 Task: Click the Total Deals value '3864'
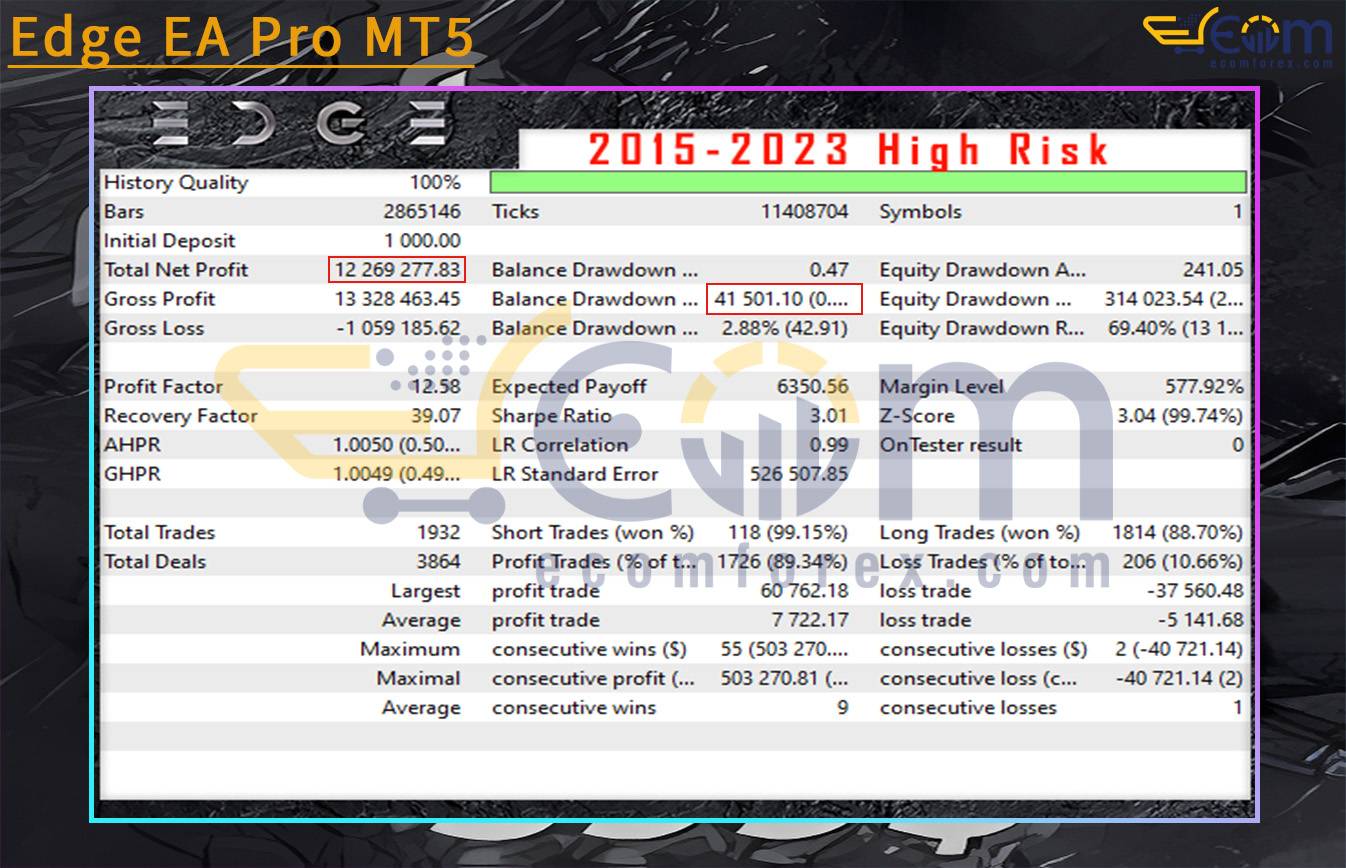pos(439,562)
